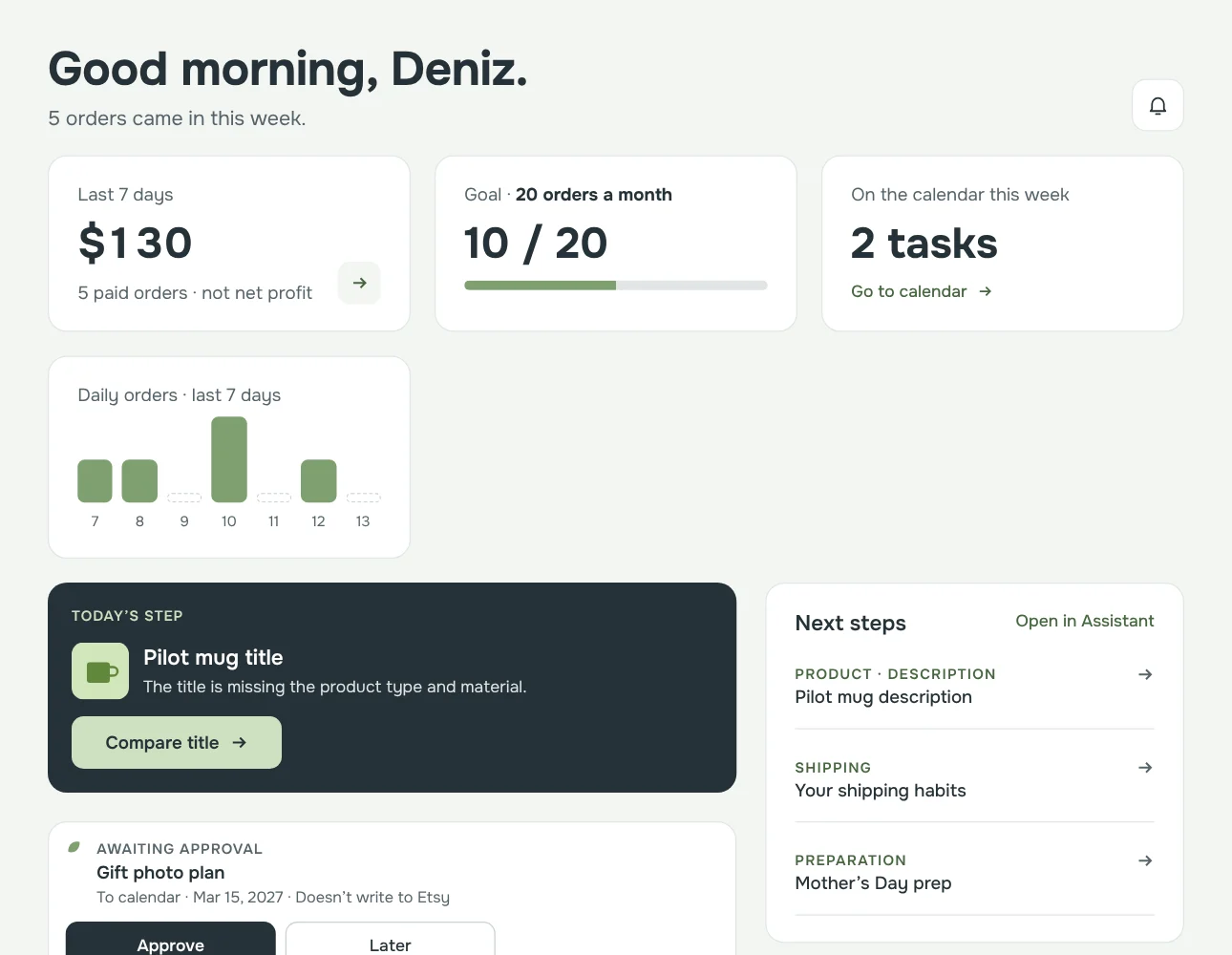1232x955 pixels.
Task: Click '5 paid orders · not net profit' text
Action: (x=195, y=293)
